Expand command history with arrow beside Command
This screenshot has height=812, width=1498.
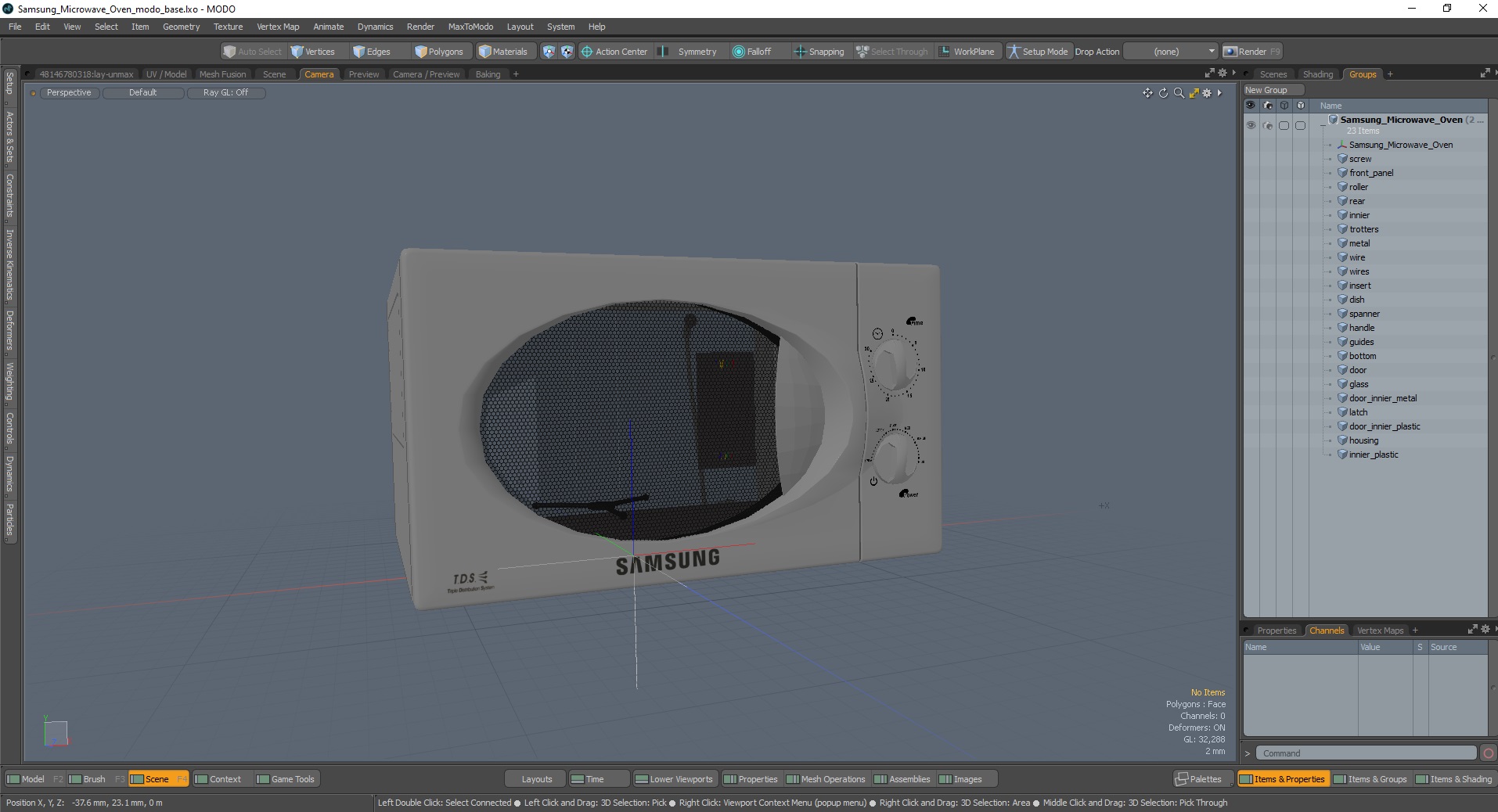(1248, 753)
